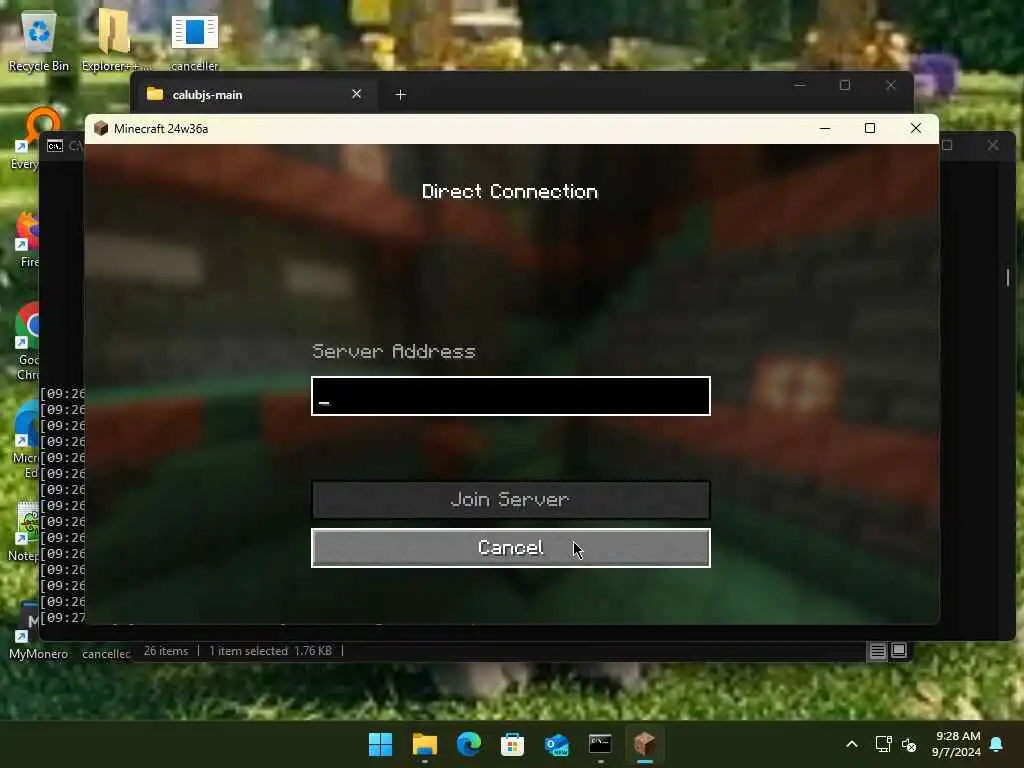
Task: Maximize the Minecraft 24w36a window
Action: 870,129
